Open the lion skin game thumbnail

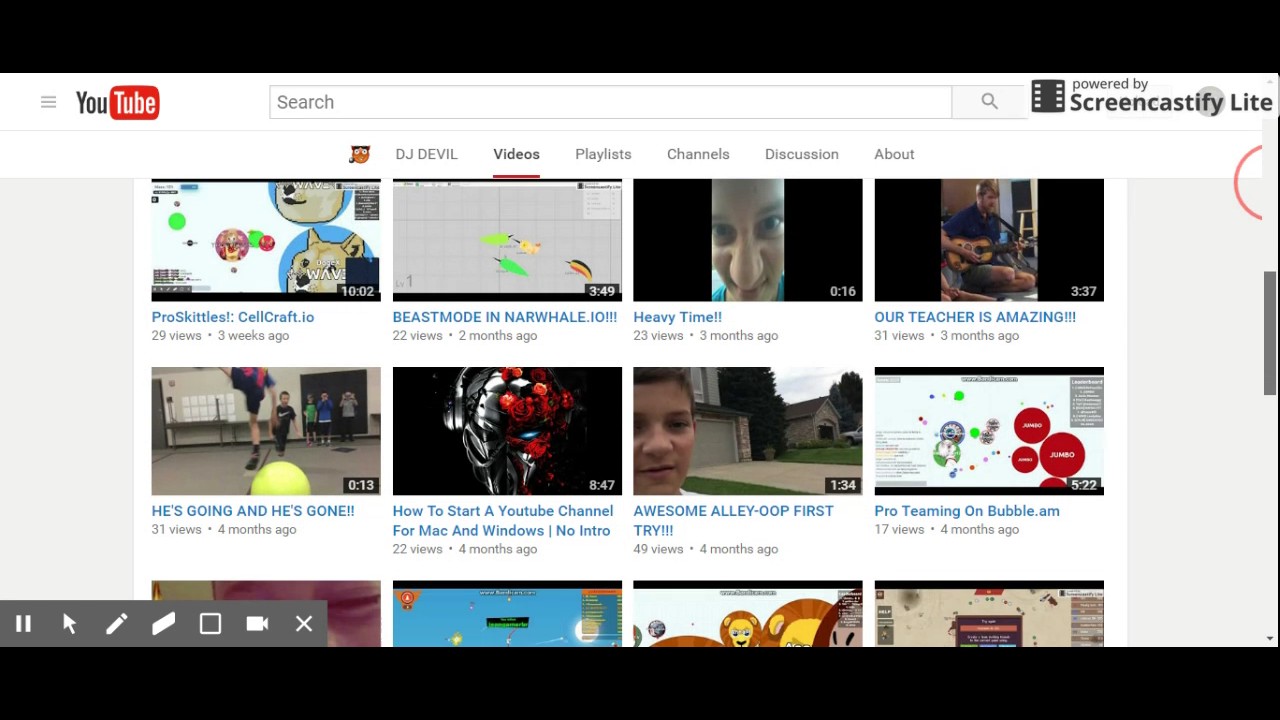coord(748,614)
